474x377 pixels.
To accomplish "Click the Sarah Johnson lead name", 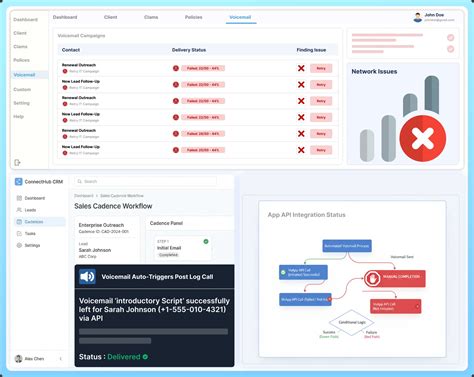I will [95, 250].
